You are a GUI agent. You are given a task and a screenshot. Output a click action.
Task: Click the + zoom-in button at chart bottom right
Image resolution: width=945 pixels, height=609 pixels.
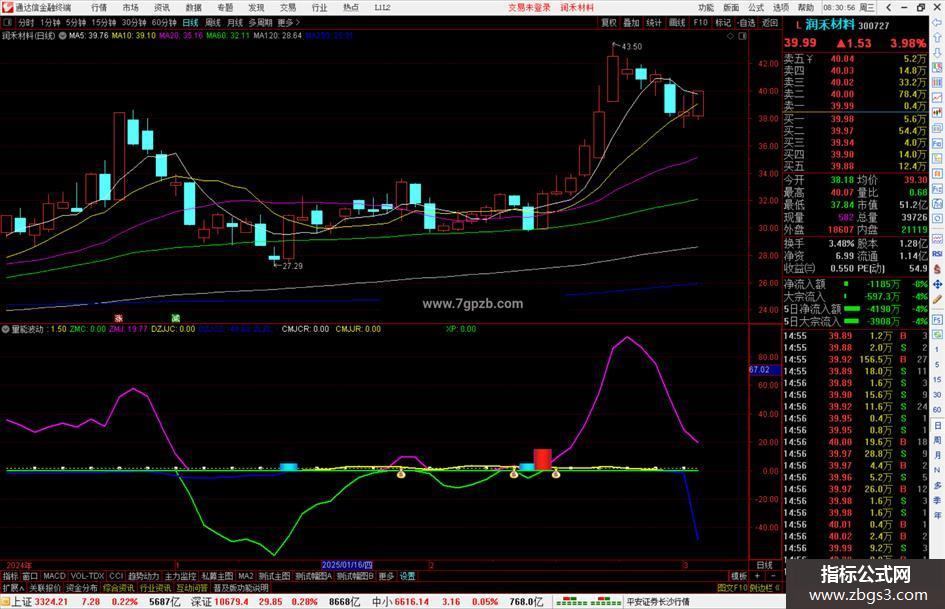point(757,576)
